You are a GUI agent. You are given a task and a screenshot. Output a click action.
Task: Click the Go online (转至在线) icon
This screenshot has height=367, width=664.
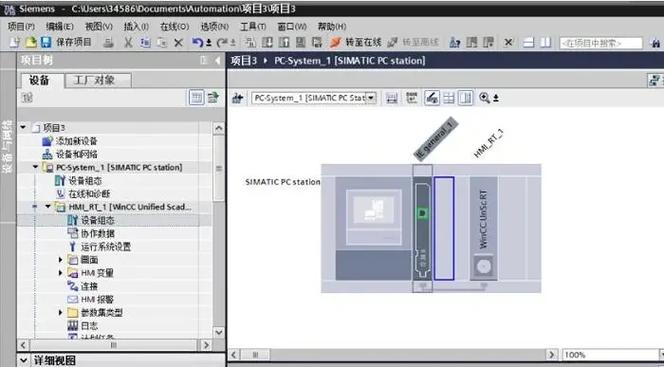click(335, 42)
